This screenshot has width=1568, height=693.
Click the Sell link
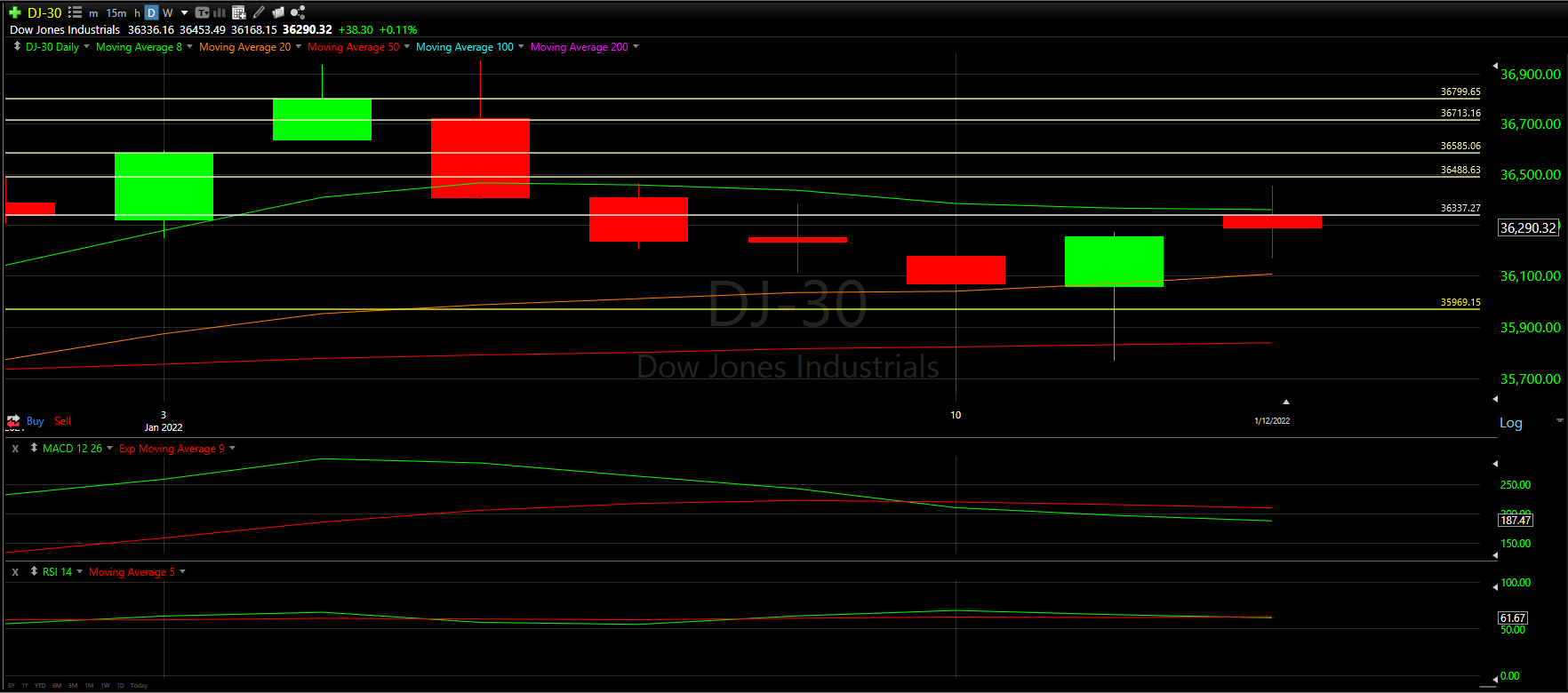tap(62, 421)
